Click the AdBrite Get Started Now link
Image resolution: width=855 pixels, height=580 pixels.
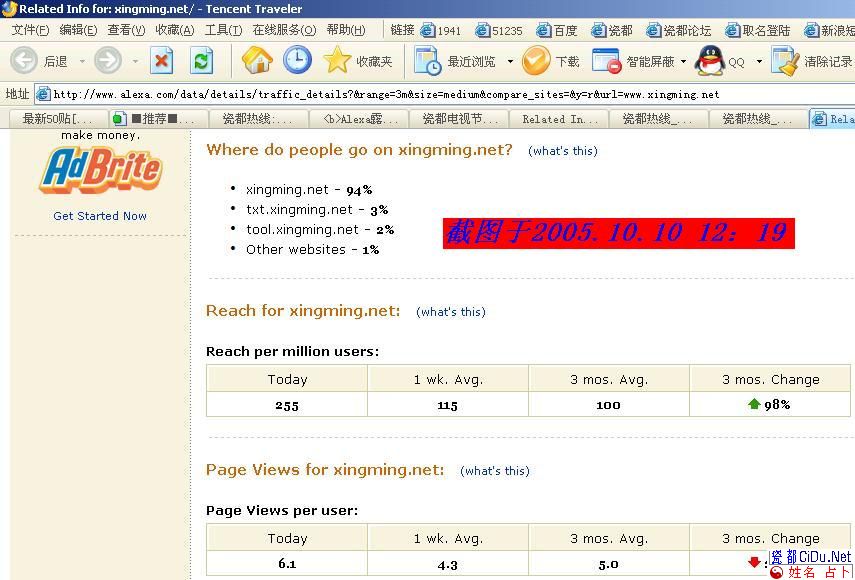[x=100, y=216]
